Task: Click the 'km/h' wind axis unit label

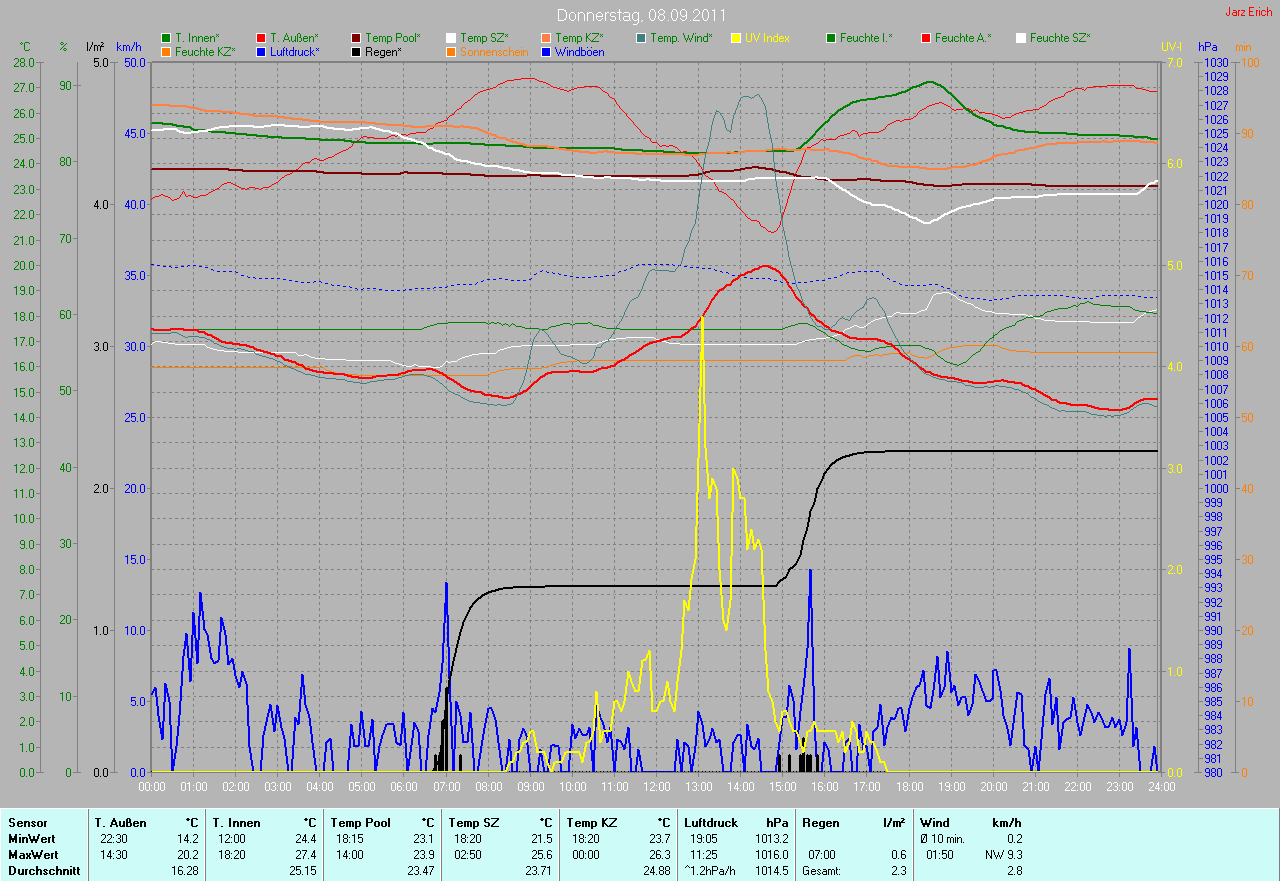Action: 129,47
